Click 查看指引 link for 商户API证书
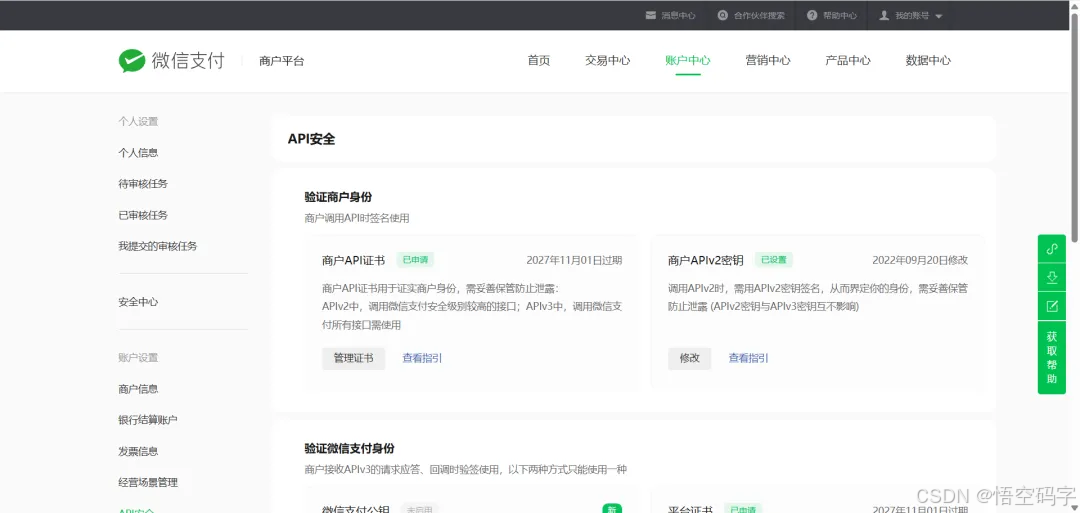 (422, 358)
